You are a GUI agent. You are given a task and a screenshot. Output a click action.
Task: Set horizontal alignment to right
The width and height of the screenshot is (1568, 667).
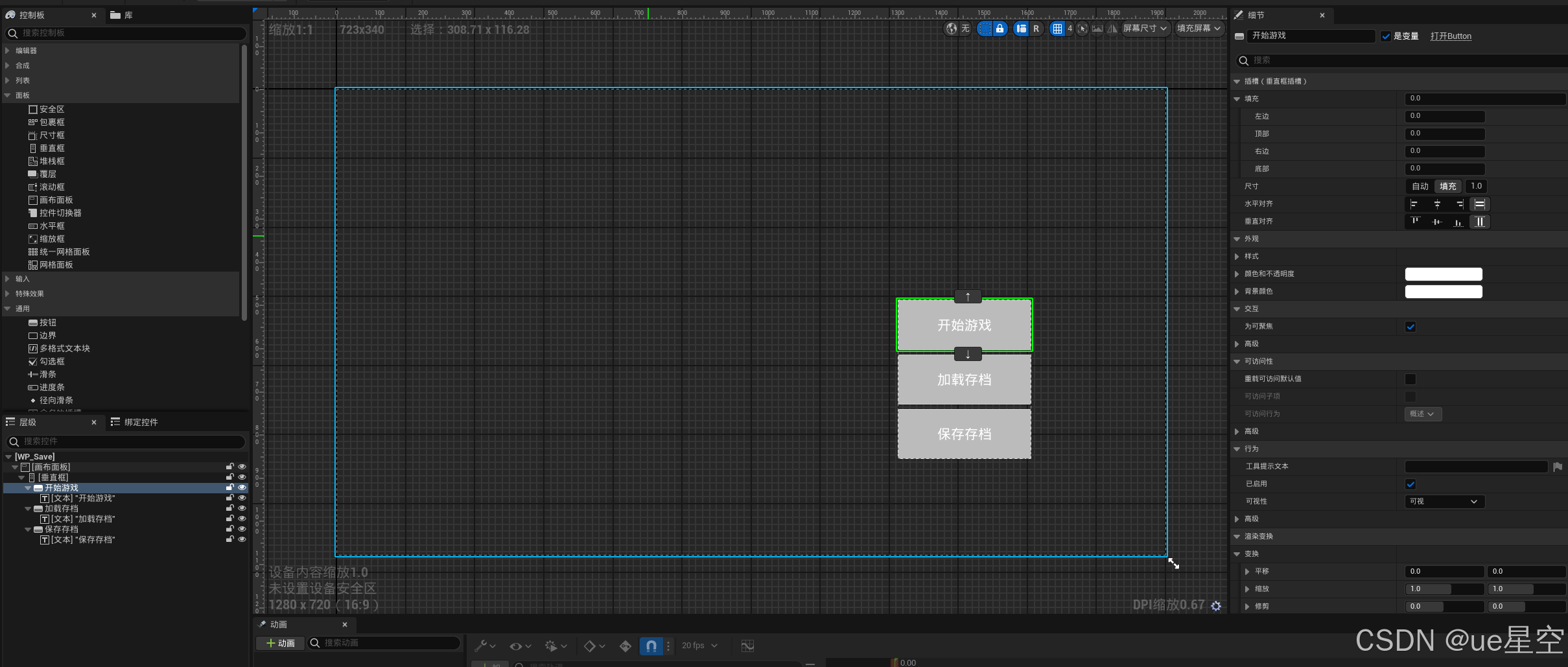(x=1459, y=204)
